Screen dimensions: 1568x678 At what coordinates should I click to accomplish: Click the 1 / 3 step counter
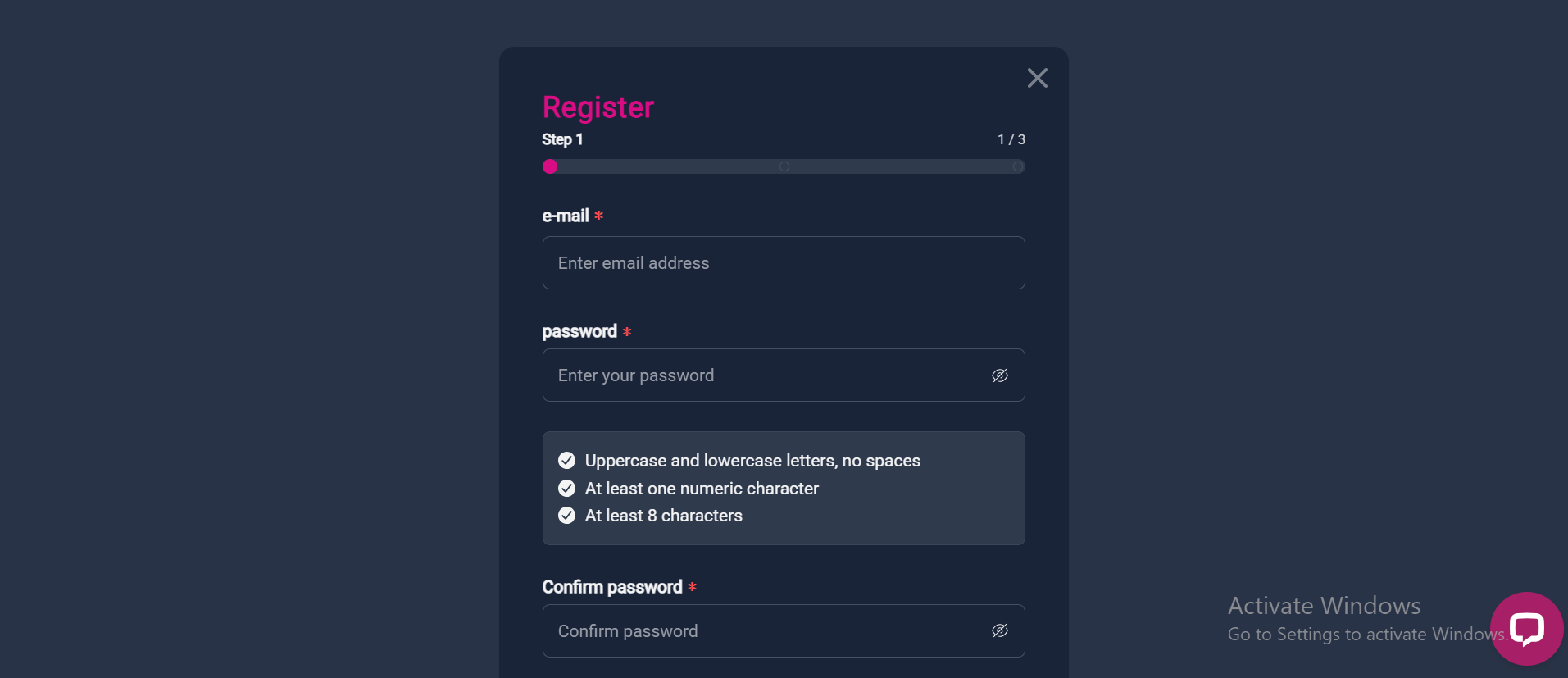tap(1011, 139)
